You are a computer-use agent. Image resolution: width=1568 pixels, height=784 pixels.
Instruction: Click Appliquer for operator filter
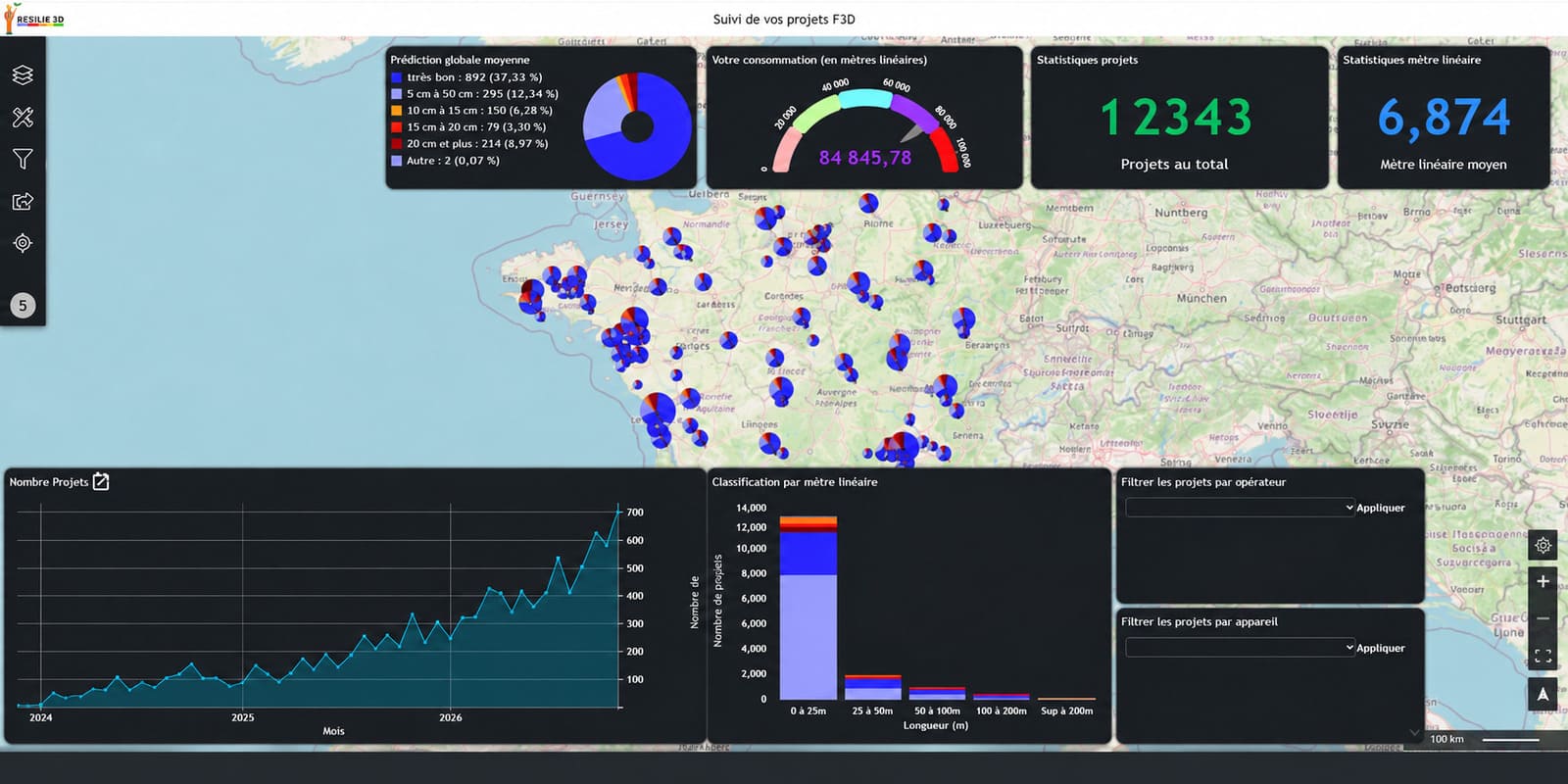(1381, 508)
